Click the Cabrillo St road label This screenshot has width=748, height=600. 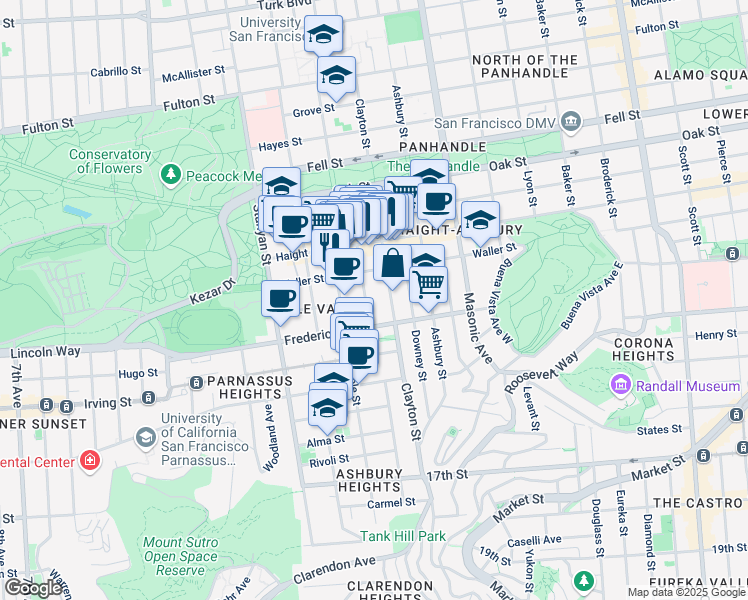point(116,72)
